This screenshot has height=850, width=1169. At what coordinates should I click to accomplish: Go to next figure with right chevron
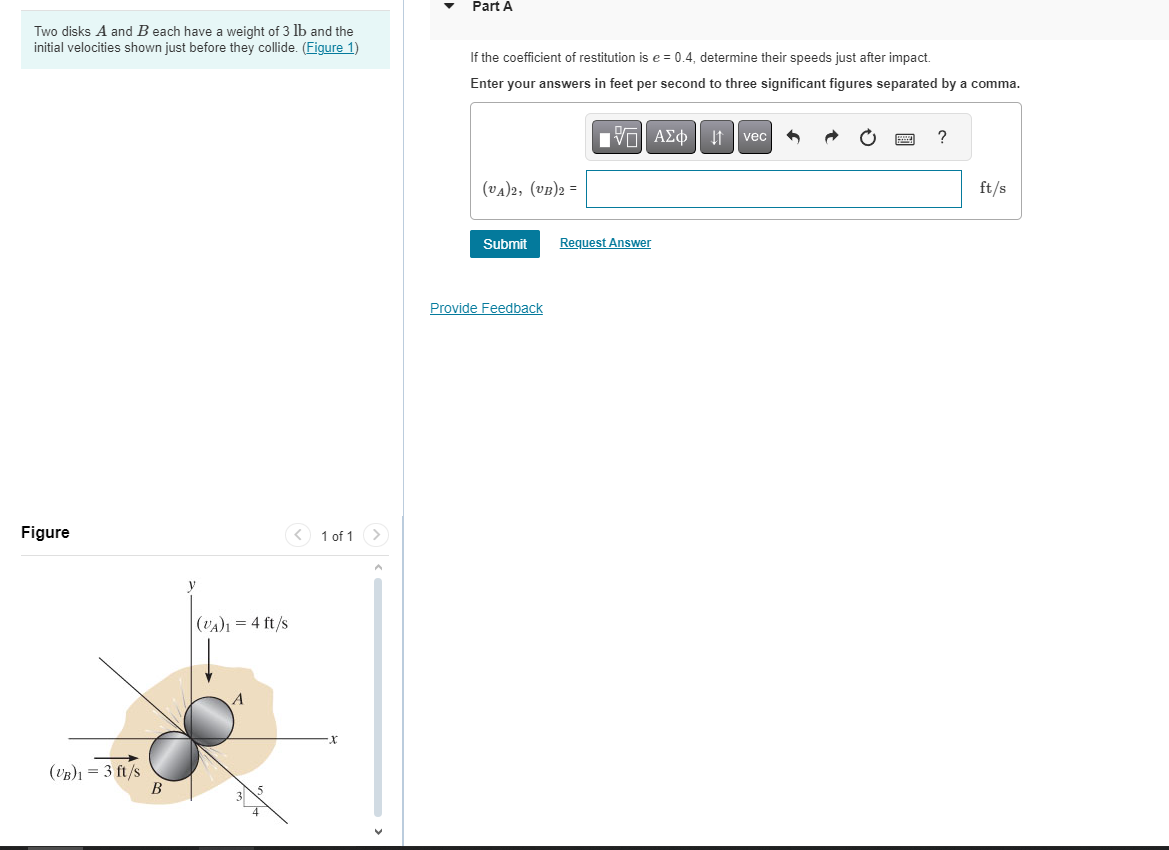376,535
